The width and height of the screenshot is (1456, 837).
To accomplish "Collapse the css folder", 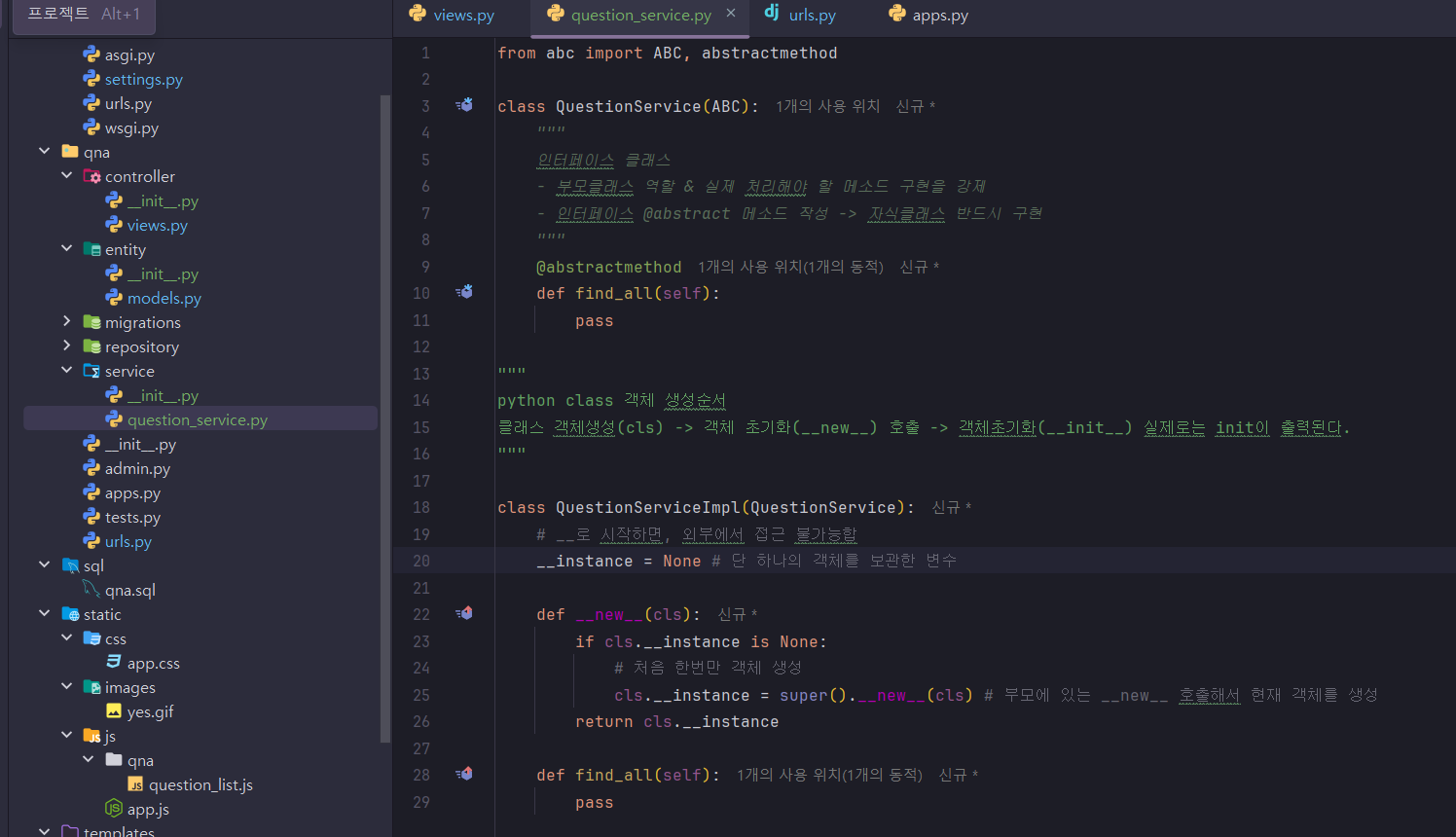I will pyautogui.click(x=66, y=637).
